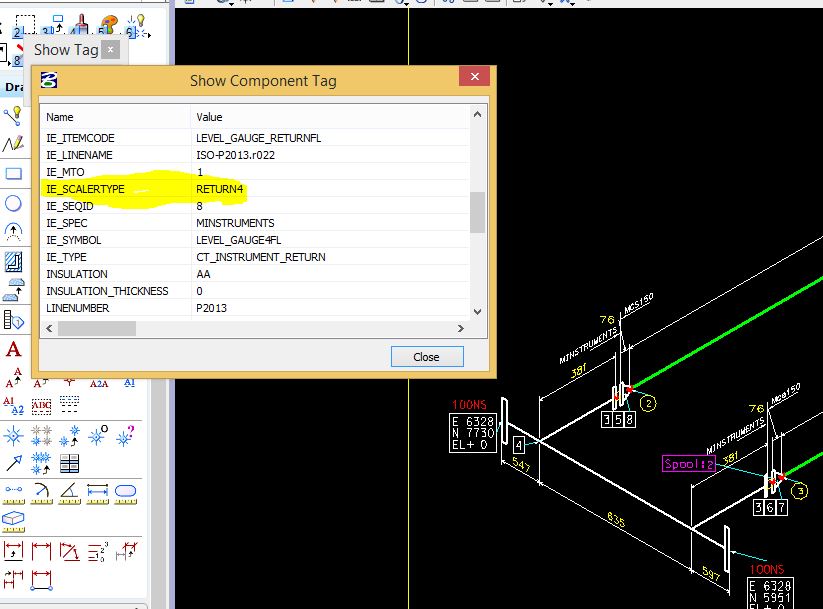Select the tag list element tool

point(13,319)
